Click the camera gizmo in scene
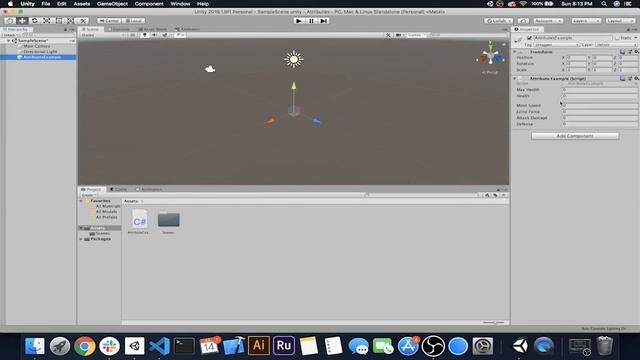This screenshot has width=640, height=360. click(210, 69)
